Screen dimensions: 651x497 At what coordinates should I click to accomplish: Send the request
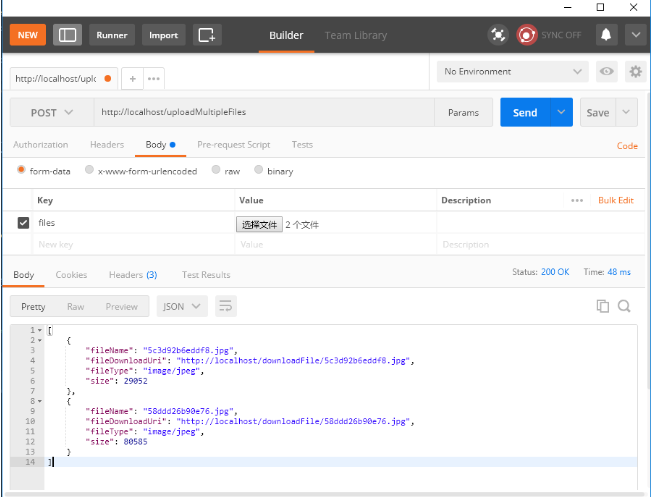pyautogui.click(x=525, y=112)
